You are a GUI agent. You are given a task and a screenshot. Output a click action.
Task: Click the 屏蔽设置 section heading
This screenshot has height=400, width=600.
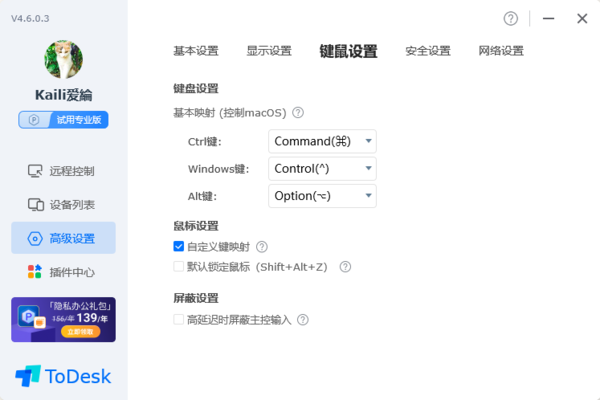click(196, 298)
